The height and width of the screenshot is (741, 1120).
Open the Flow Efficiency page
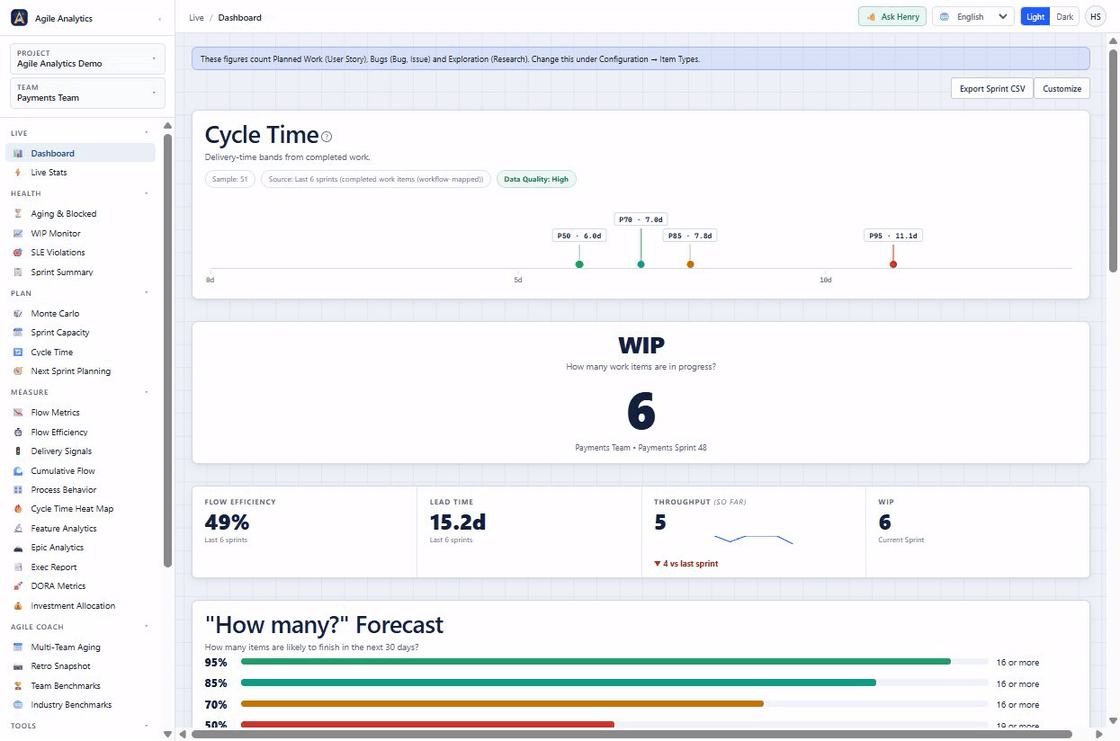click(x=80, y=432)
